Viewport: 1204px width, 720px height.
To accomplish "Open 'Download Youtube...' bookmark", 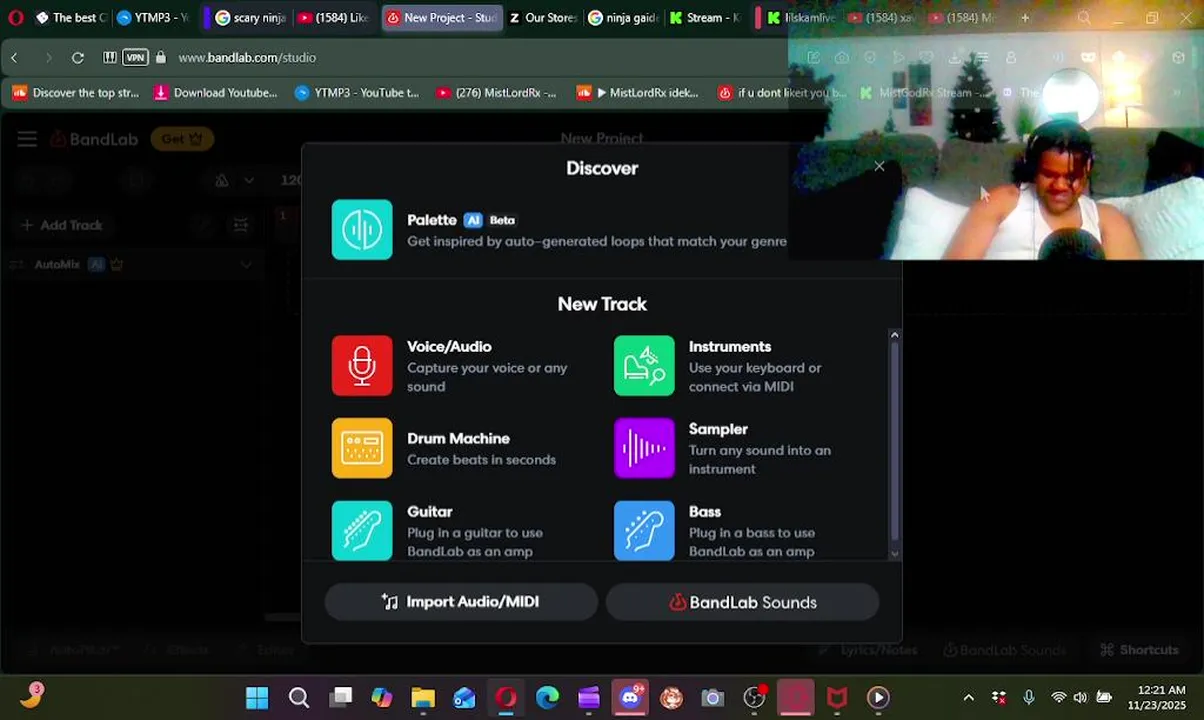I will click(x=216, y=93).
